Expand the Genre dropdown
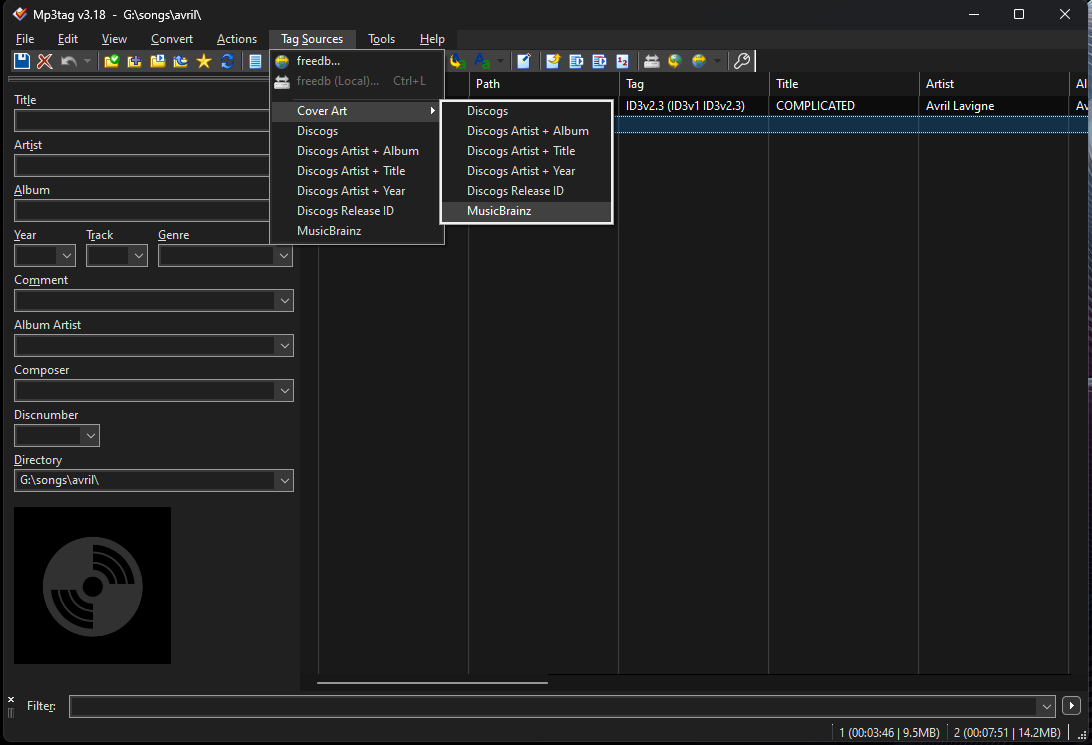Screen dimensions: 1092x745 click(x=282, y=256)
